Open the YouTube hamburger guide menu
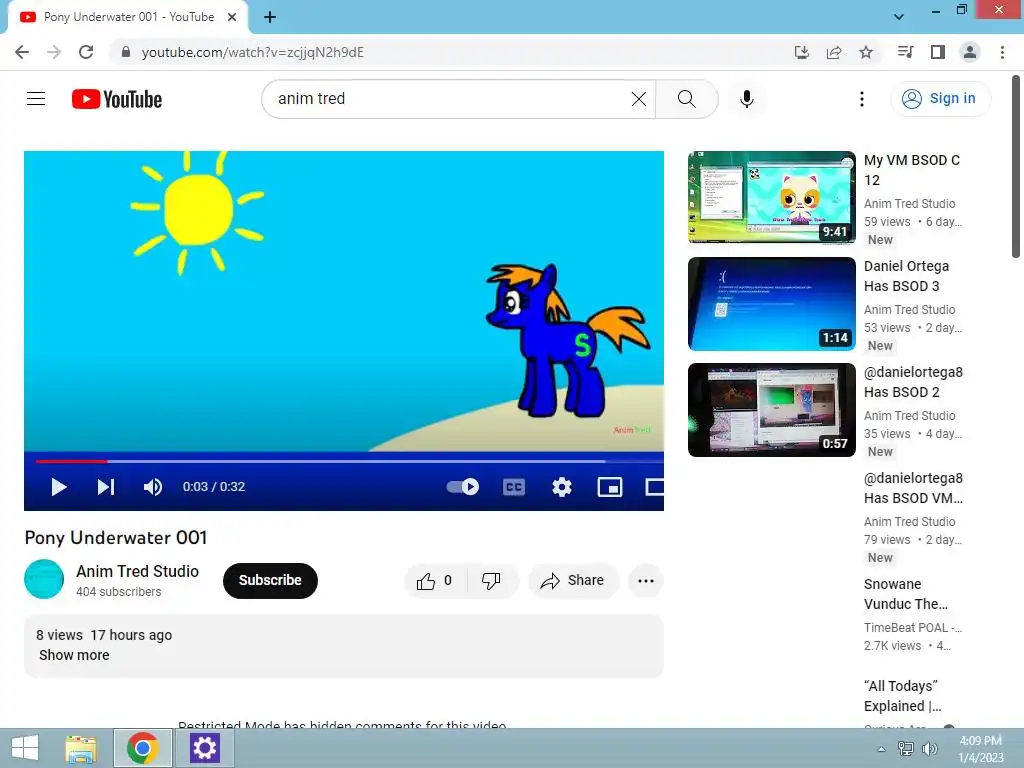 pyautogui.click(x=36, y=99)
